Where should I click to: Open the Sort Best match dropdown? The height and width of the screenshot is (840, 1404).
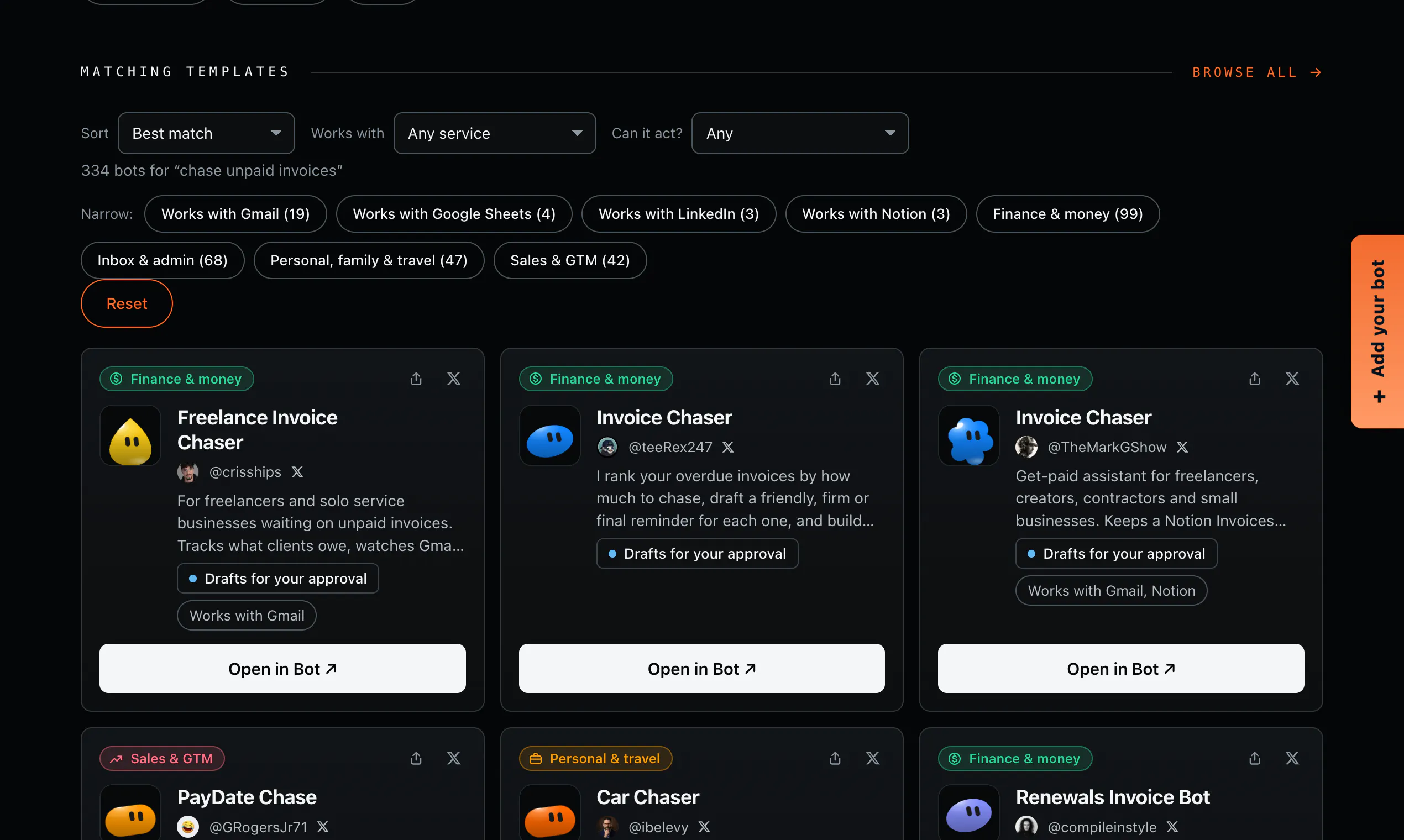[206, 133]
